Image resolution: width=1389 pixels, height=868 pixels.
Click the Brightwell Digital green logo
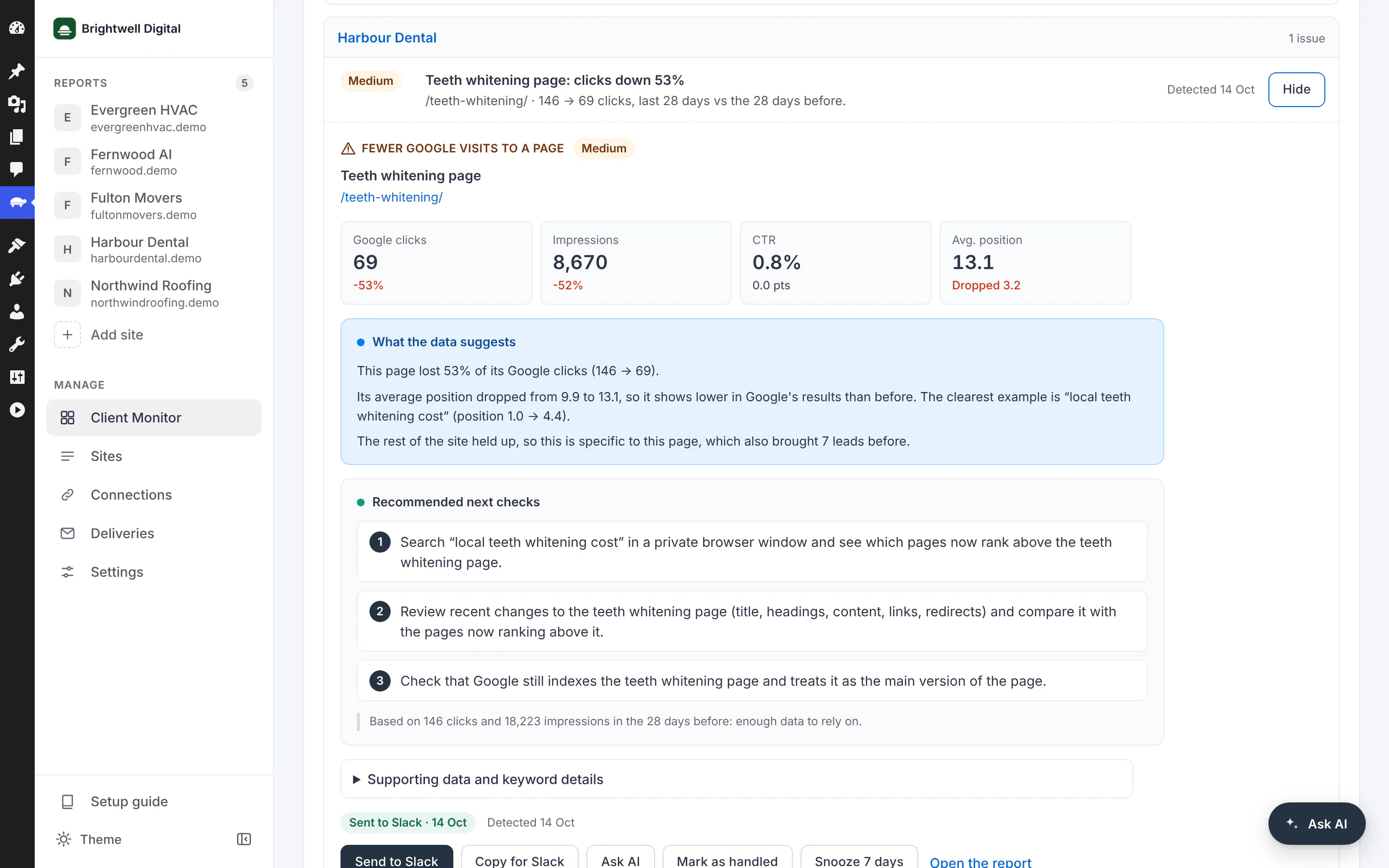(64, 29)
